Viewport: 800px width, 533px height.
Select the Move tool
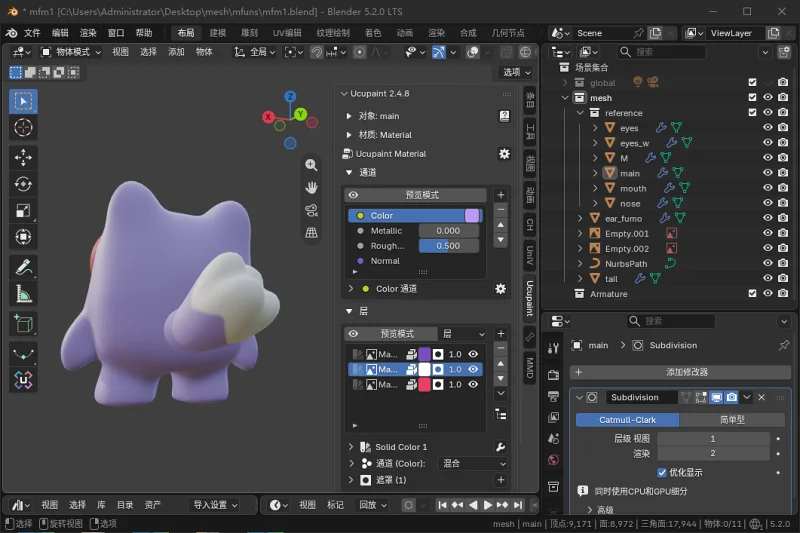tap(23, 158)
